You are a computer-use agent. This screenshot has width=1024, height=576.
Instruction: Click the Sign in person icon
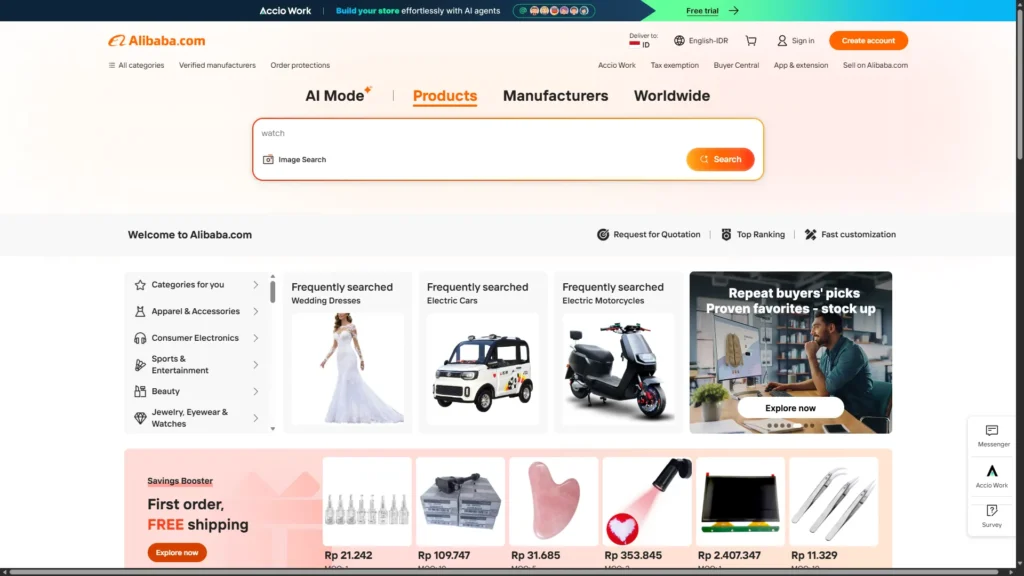(782, 40)
